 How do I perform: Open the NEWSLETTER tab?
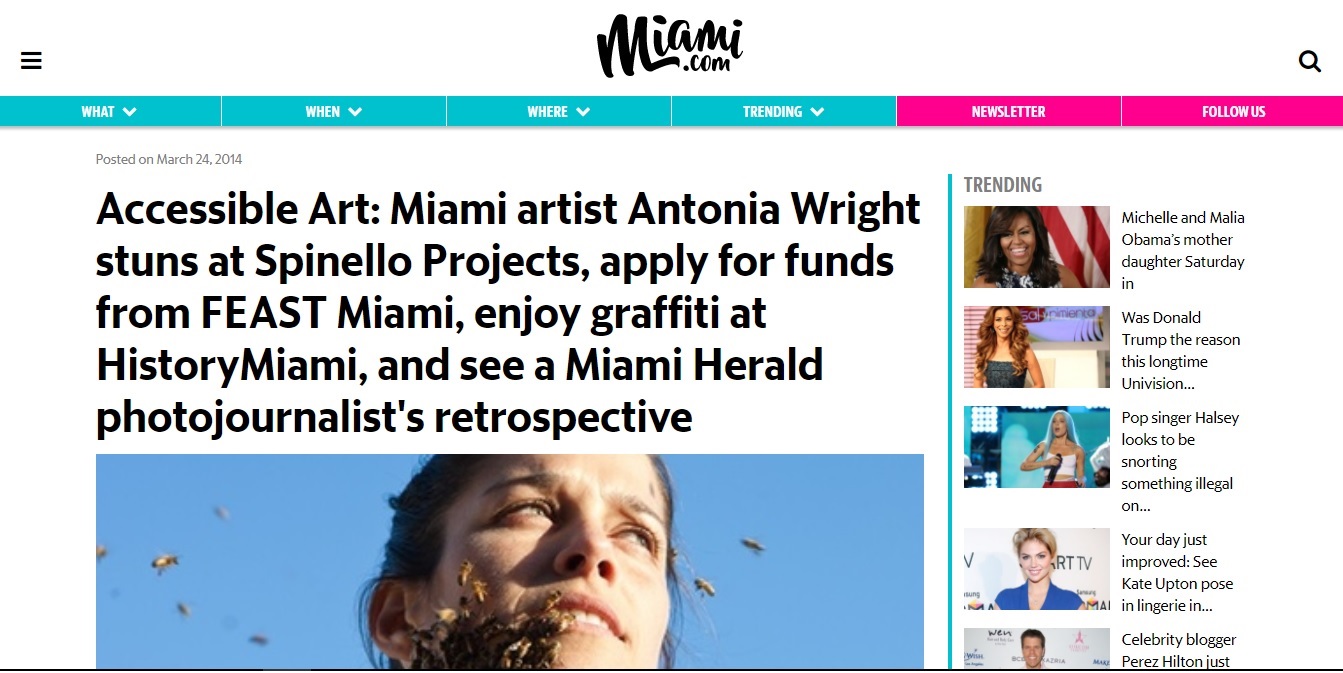coord(1009,112)
